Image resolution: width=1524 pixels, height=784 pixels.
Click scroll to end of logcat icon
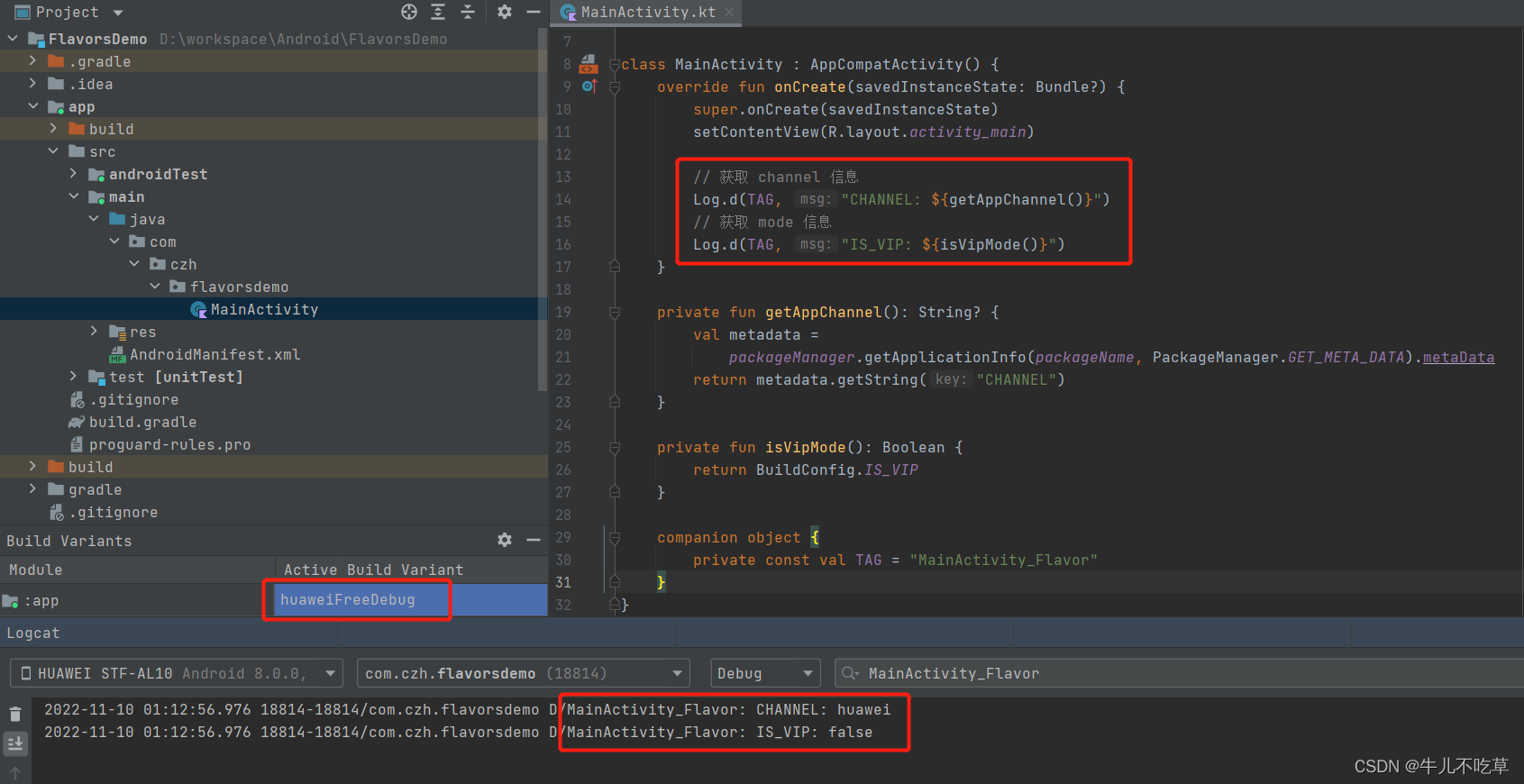coord(15,743)
